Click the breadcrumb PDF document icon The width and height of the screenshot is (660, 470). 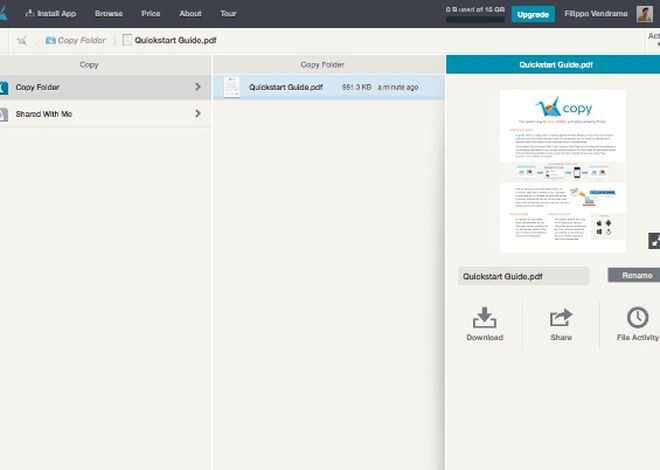coord(127,40)
